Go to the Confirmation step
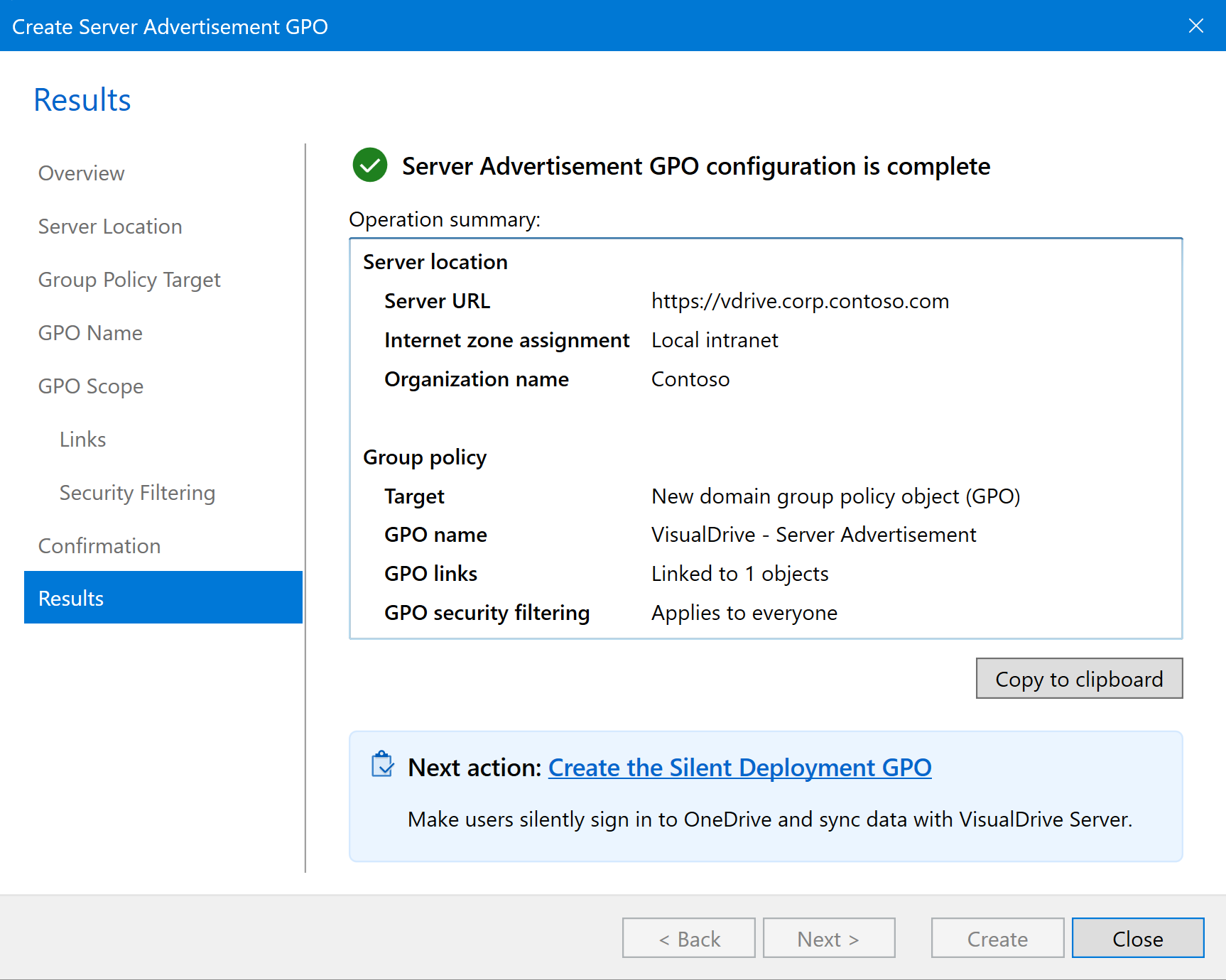This screenshot has height=980, width=1226. click(x=99, y=546)
